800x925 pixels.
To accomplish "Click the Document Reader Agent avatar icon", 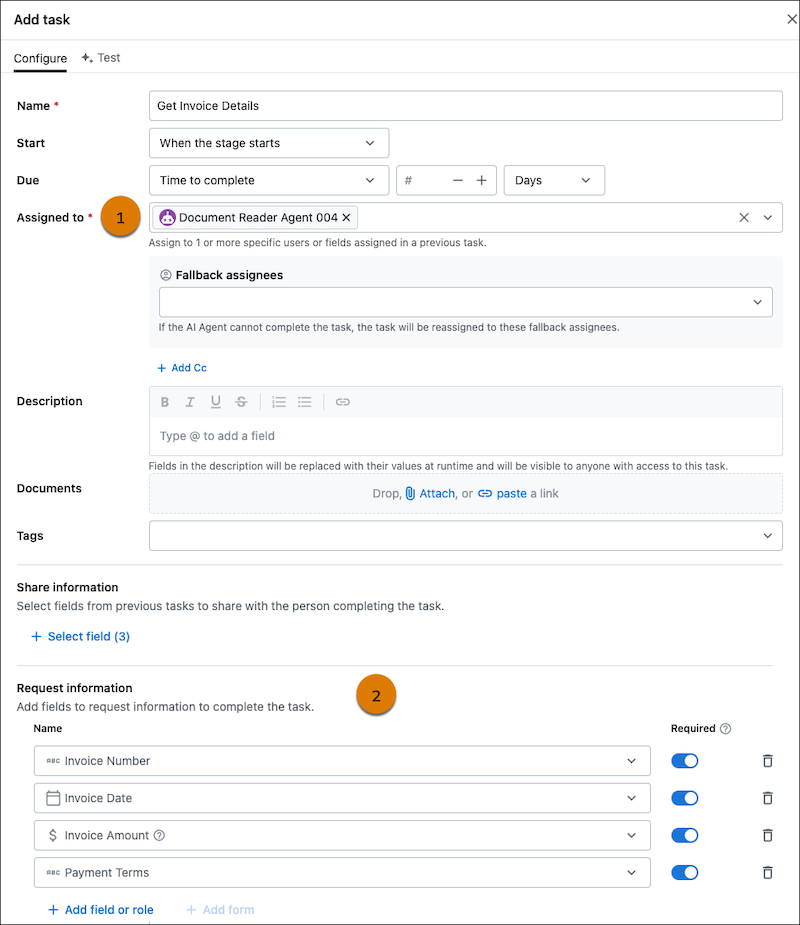I will click(x=168, y=217).
